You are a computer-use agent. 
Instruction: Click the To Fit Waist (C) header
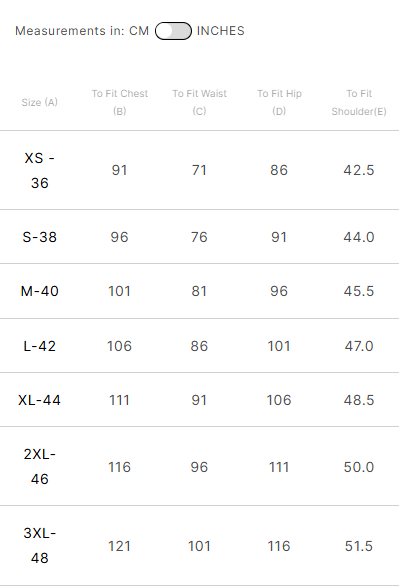200,102
